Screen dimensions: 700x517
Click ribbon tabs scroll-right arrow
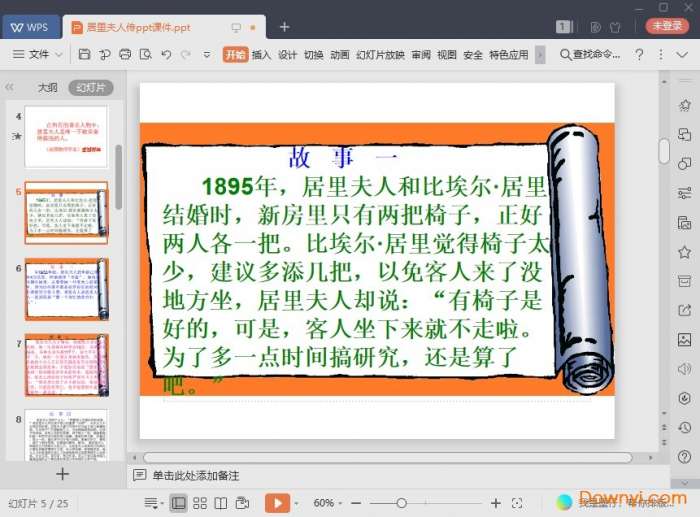pyautogui.click(x=540, y=55)
